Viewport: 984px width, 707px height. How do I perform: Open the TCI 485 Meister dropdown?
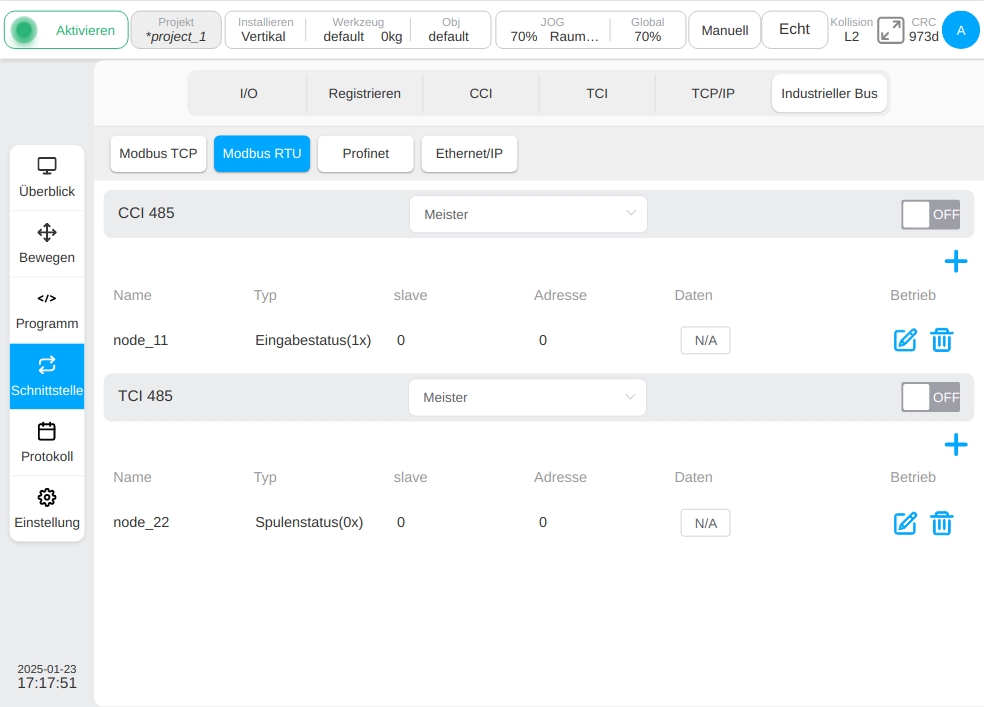(x=527, y=397)
